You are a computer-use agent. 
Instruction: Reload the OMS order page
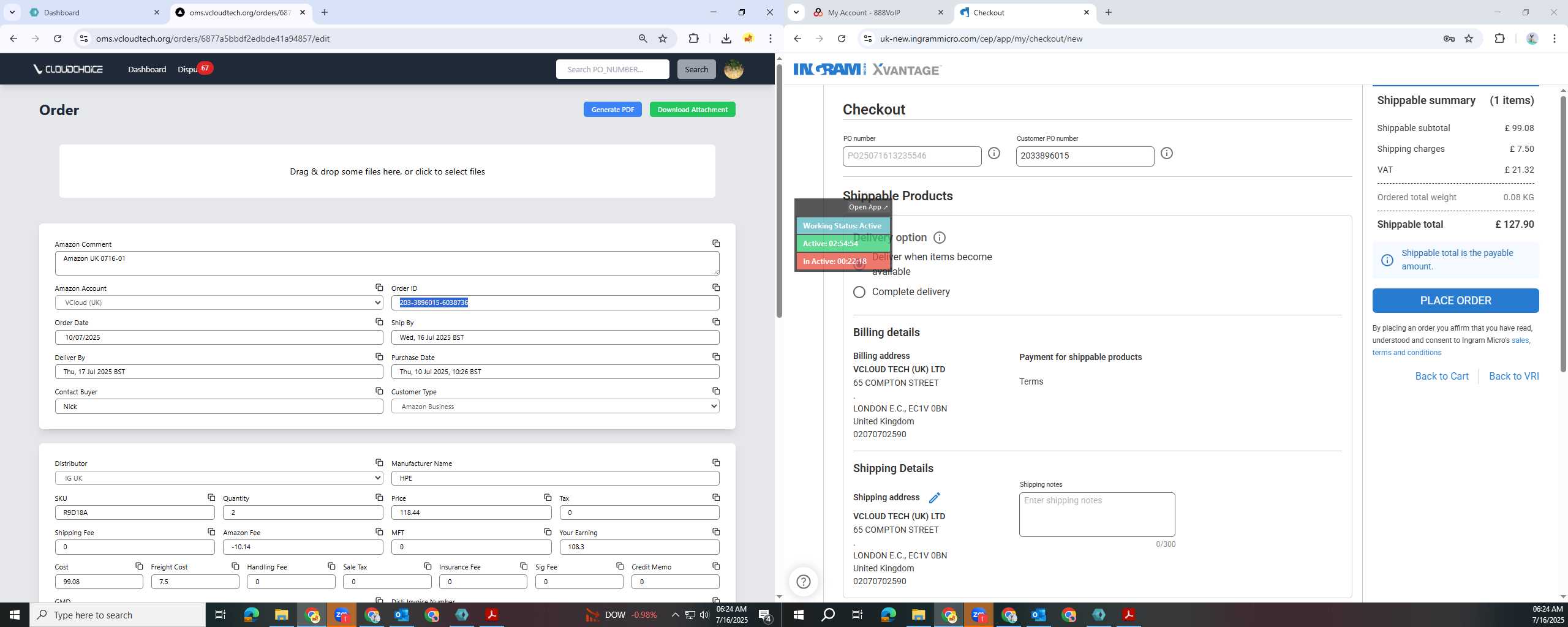[58, 39]
